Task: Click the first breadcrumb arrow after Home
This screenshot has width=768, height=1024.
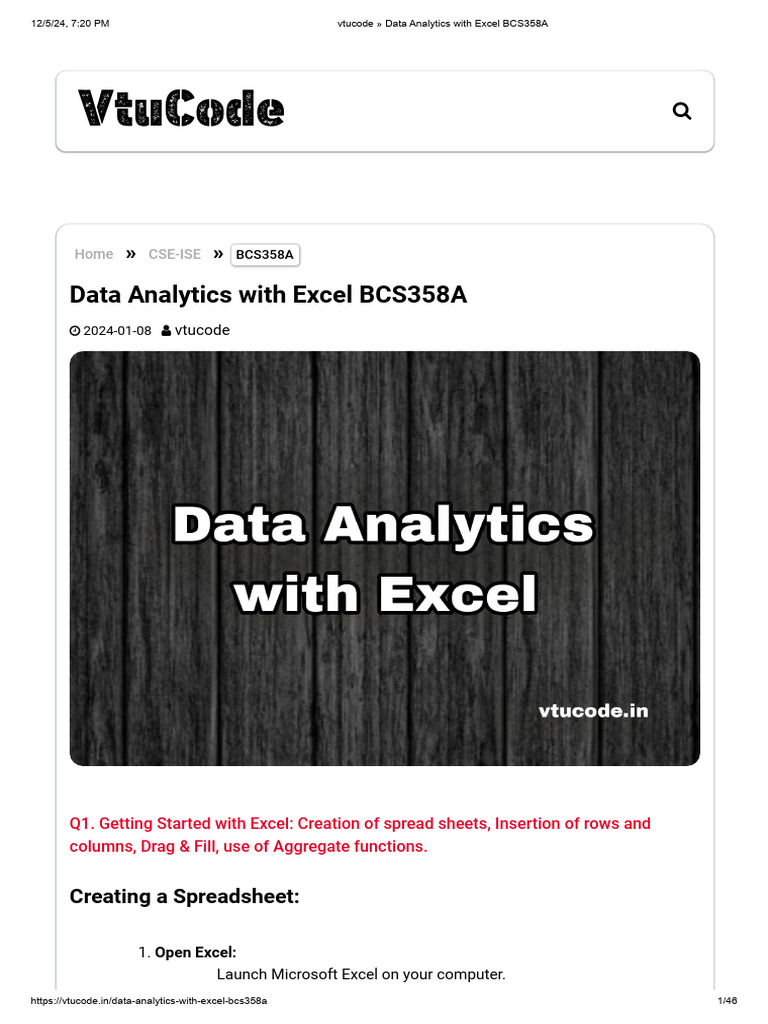Action: pos(131,254)
